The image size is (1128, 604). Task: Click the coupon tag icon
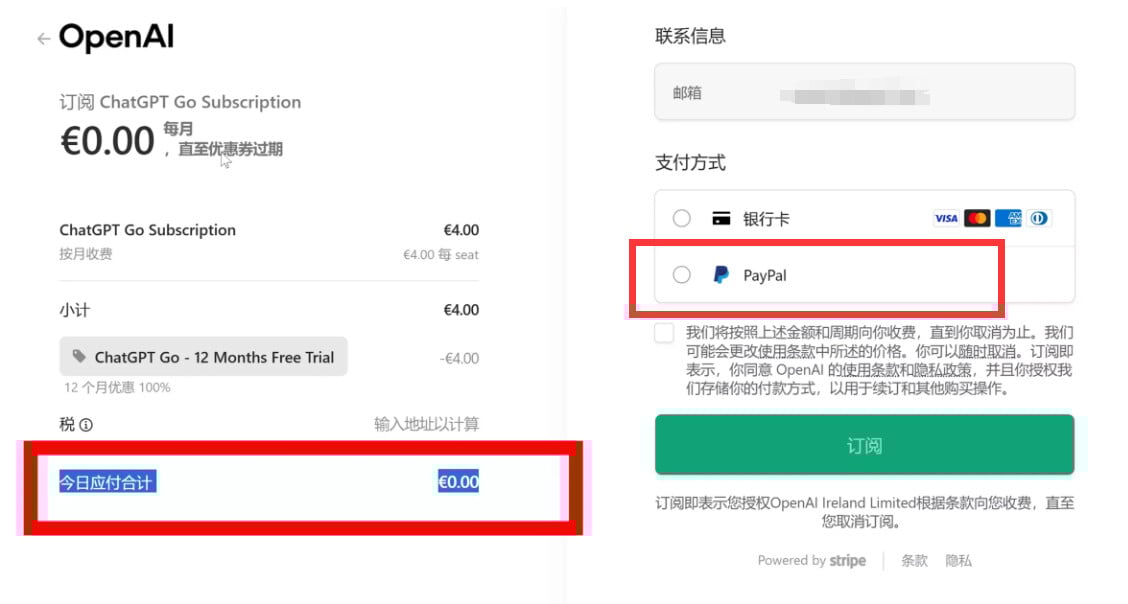(80, 356)
